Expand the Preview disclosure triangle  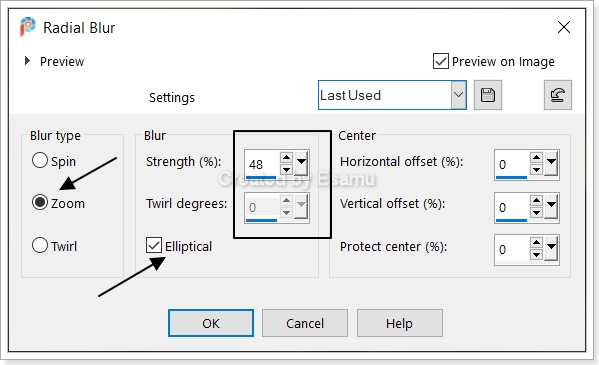click(27, 61)
